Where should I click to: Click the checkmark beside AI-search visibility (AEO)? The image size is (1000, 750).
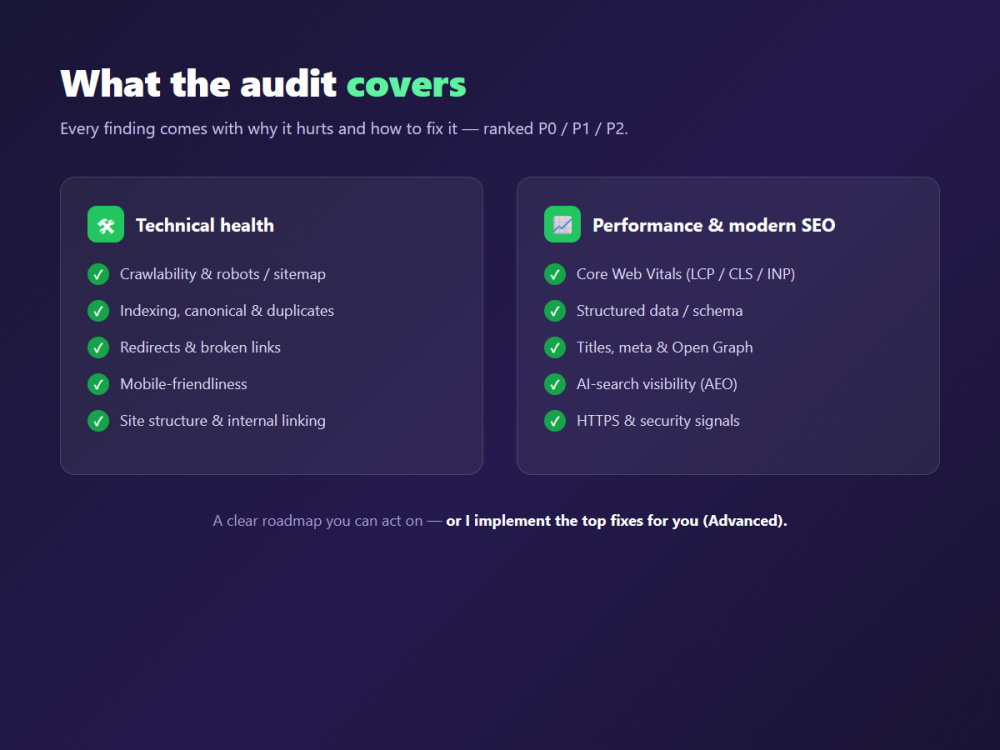click(x=555, y=385)
